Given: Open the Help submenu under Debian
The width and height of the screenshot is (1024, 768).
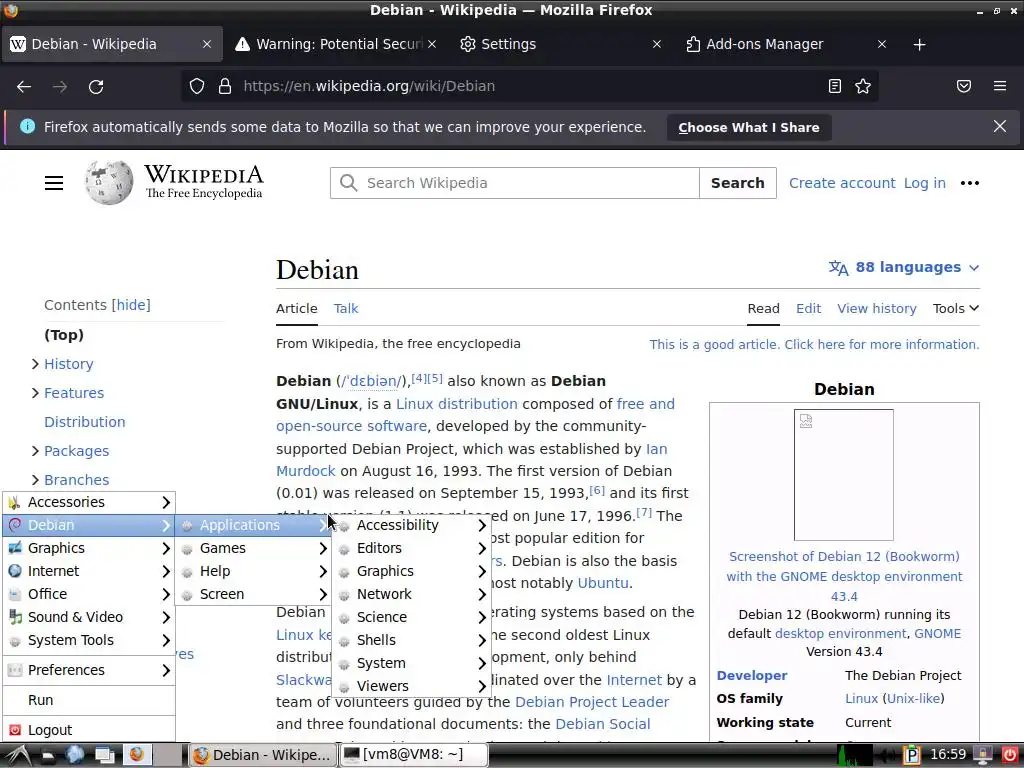Looking at the screenshot, I should (x=253, y=571).
